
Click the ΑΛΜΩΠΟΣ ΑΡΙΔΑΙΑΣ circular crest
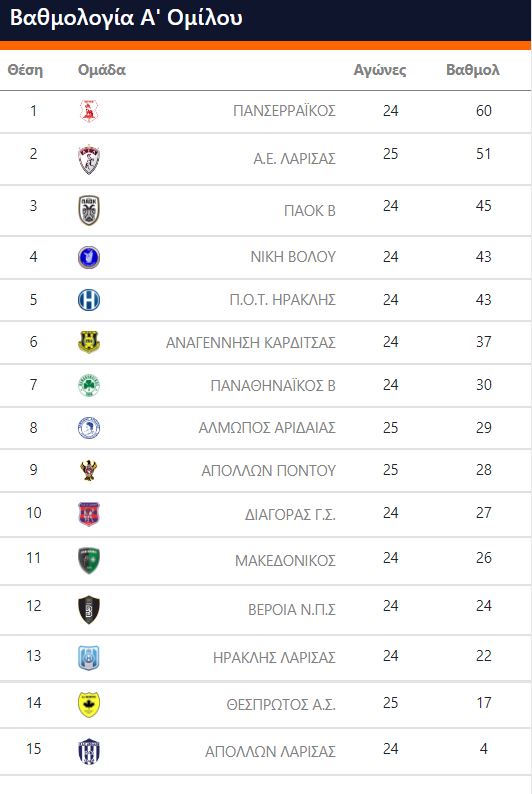click(x=89, y=428)
